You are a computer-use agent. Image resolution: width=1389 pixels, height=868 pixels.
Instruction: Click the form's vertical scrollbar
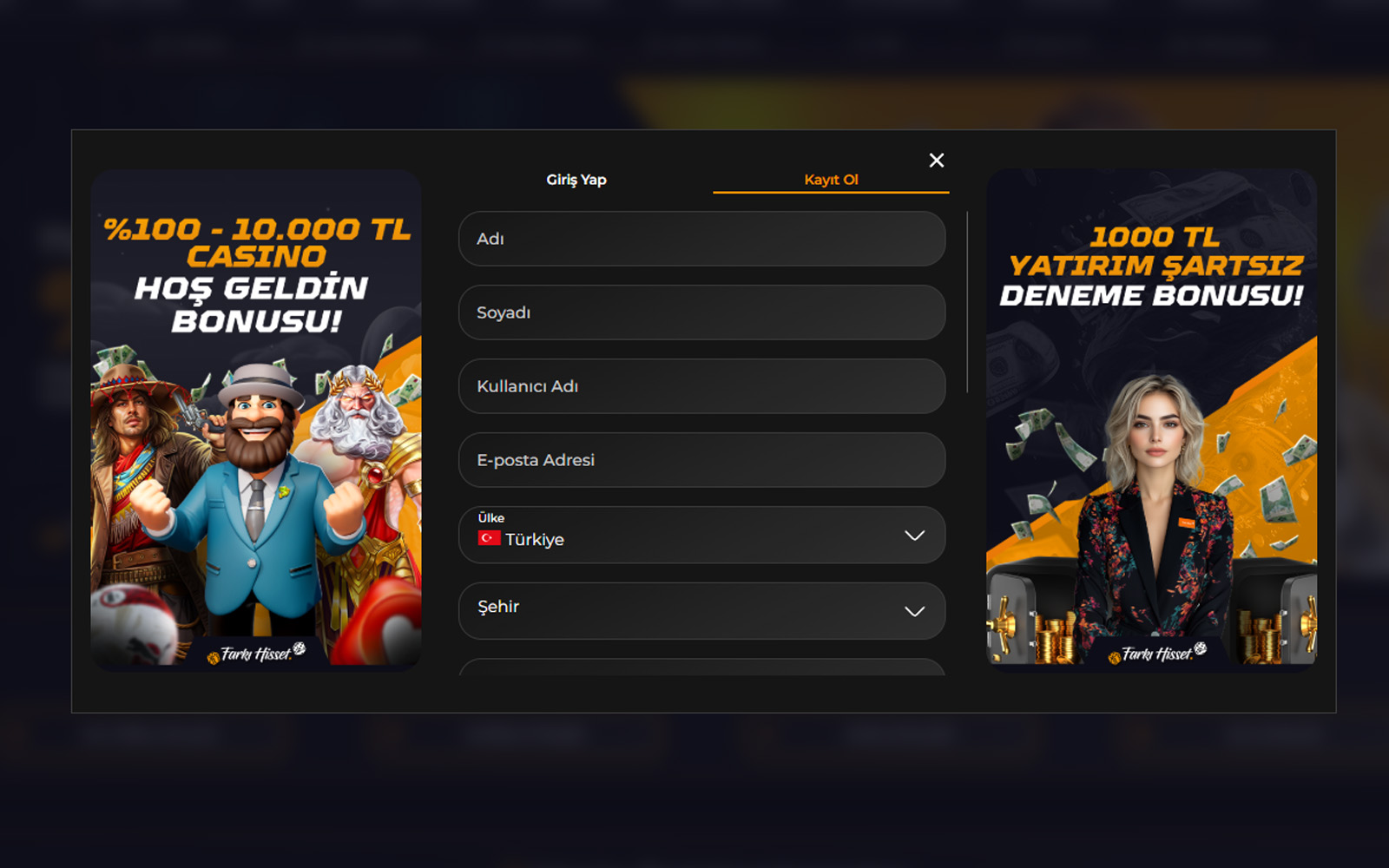pos(967,302)
